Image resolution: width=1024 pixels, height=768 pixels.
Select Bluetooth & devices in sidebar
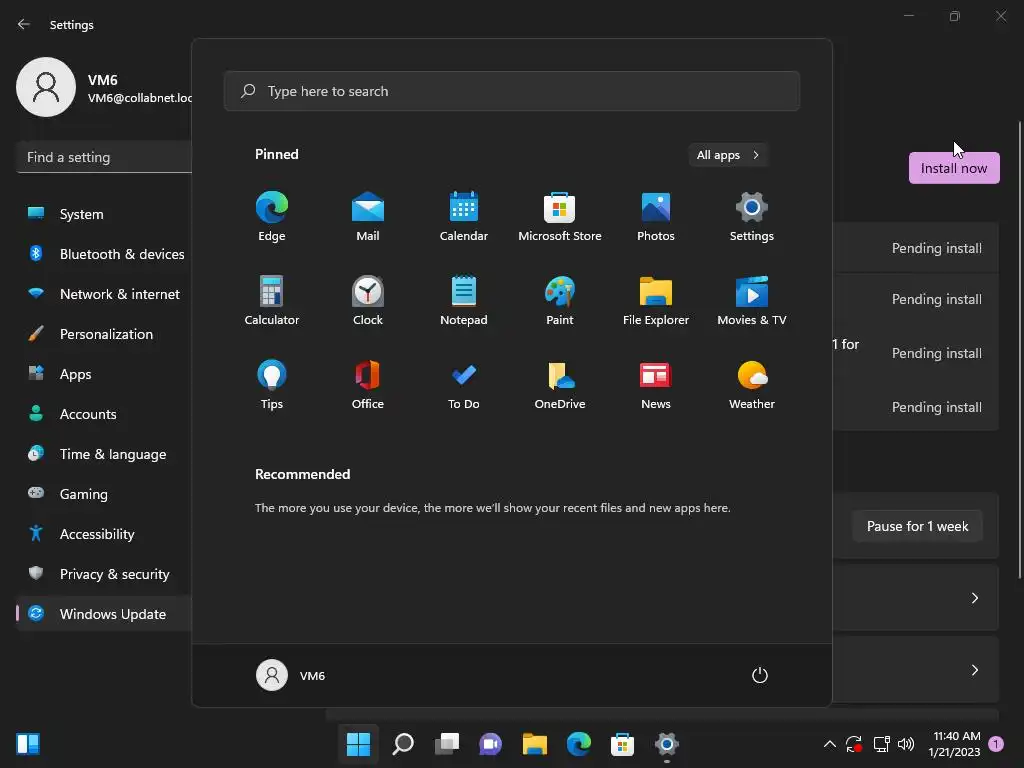(104, 254)
